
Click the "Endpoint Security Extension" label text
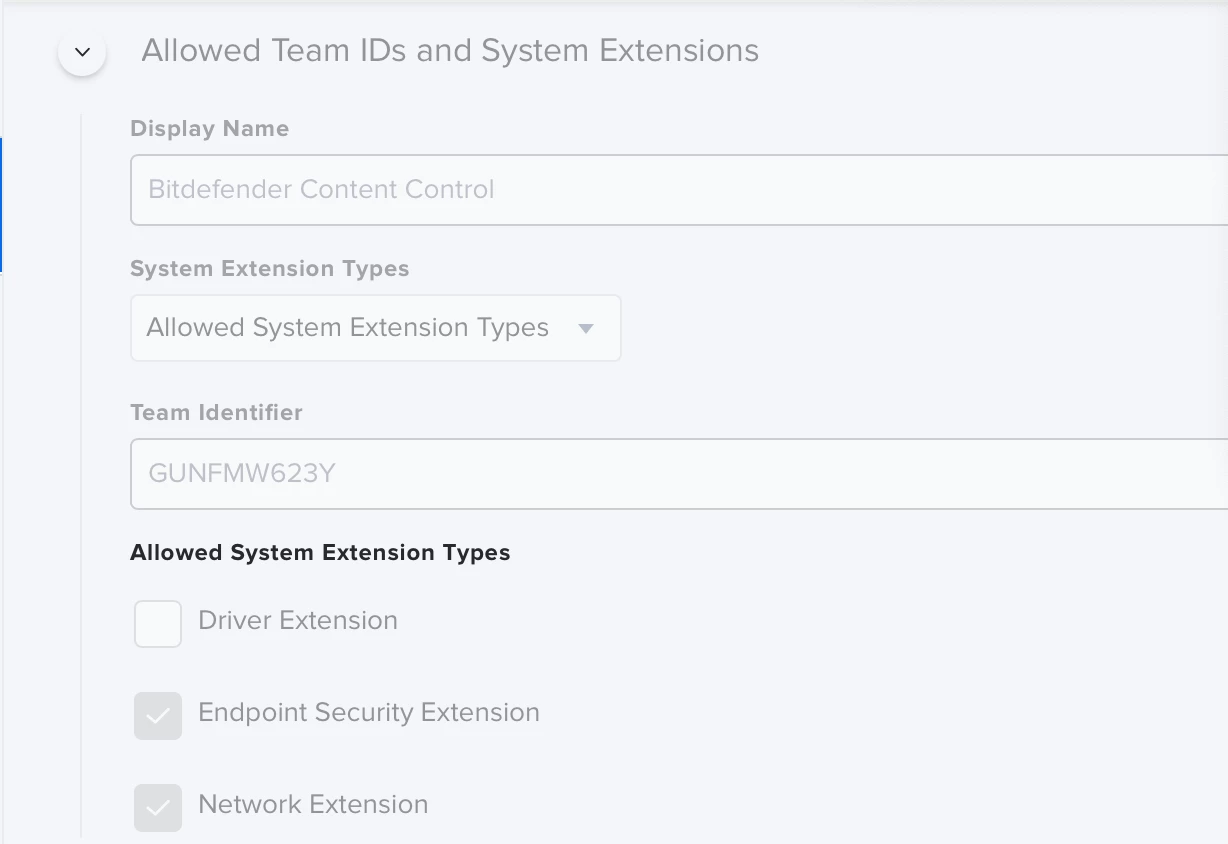click(369, 713)
